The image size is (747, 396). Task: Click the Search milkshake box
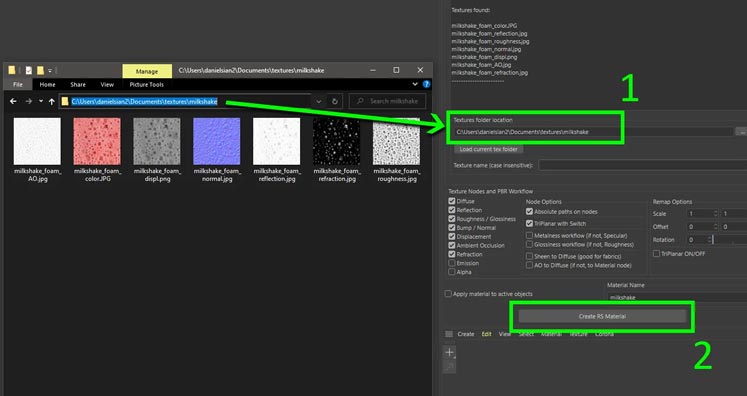pyautogui.click(x=387, y=102)
